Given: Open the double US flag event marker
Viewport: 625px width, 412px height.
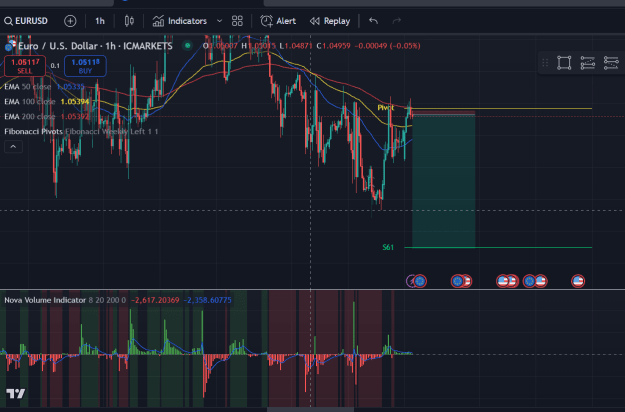Looking at the screenshot, I should point(507,281).
